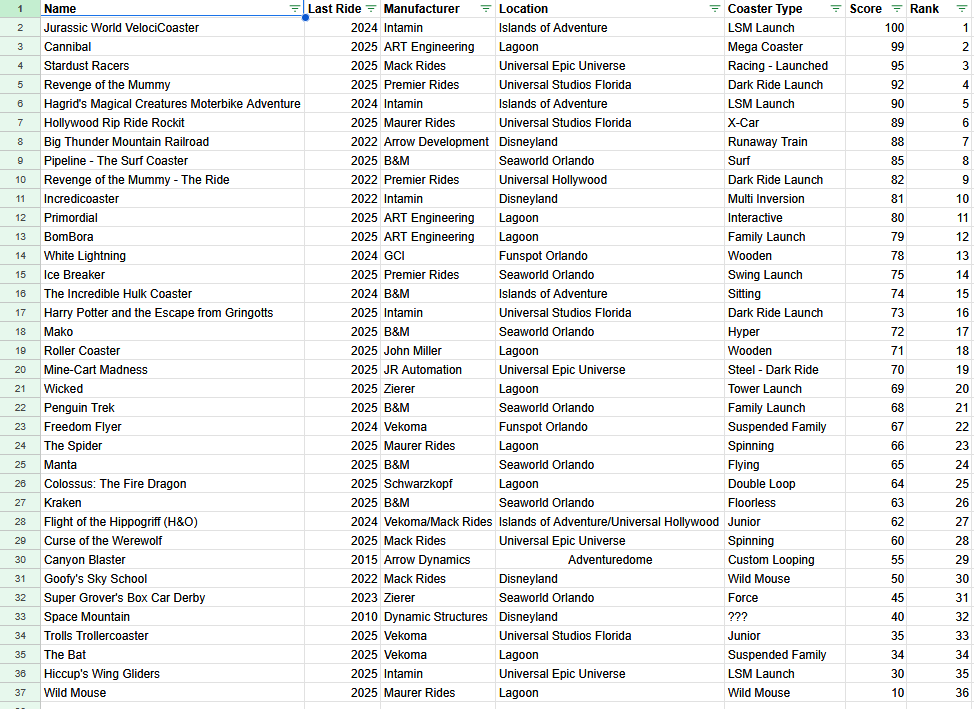Click The Spider name cell
This screenshot has height=709, width=974.
tap(173, 446)
